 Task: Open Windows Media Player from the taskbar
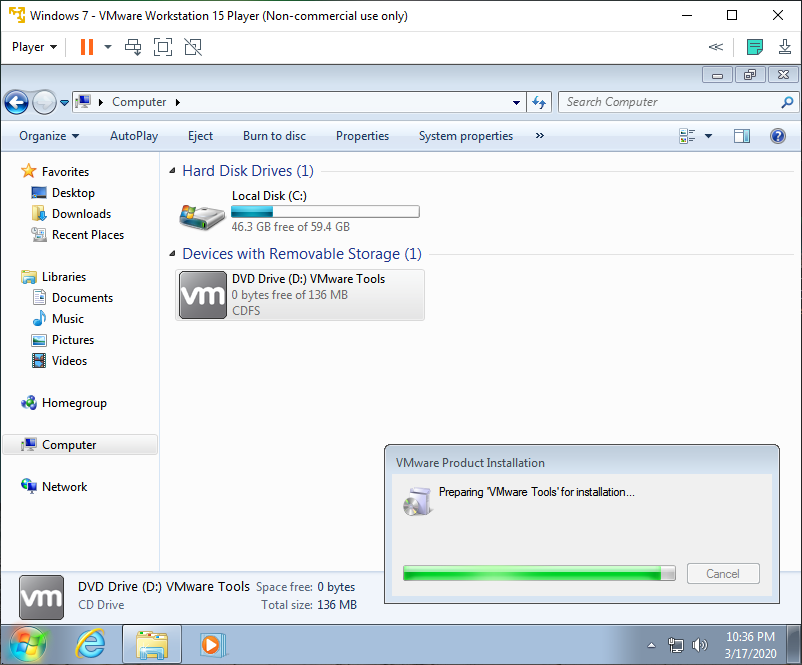point(212,645)
